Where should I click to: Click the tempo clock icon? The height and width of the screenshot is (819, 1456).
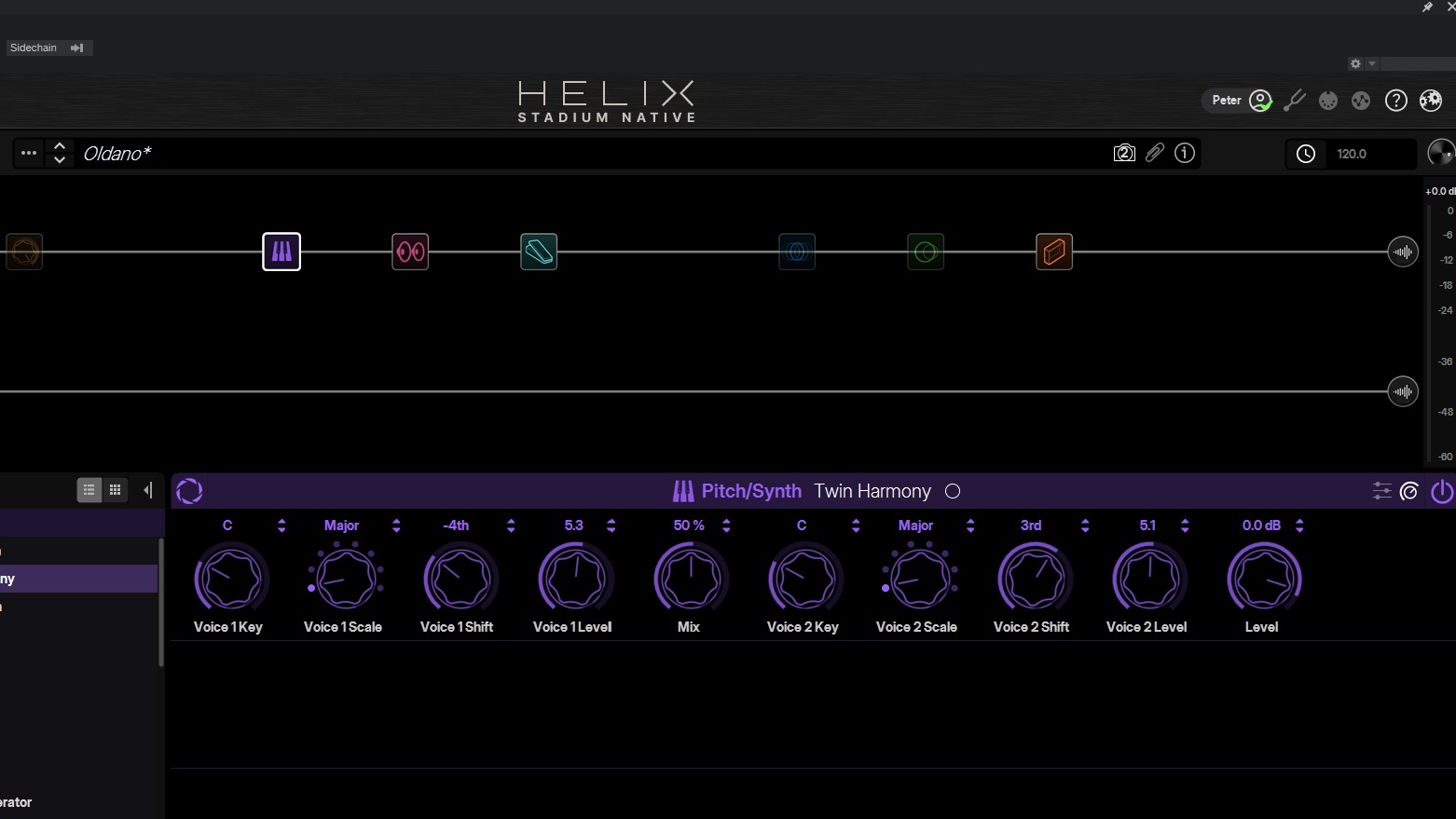pos(1306,154)
